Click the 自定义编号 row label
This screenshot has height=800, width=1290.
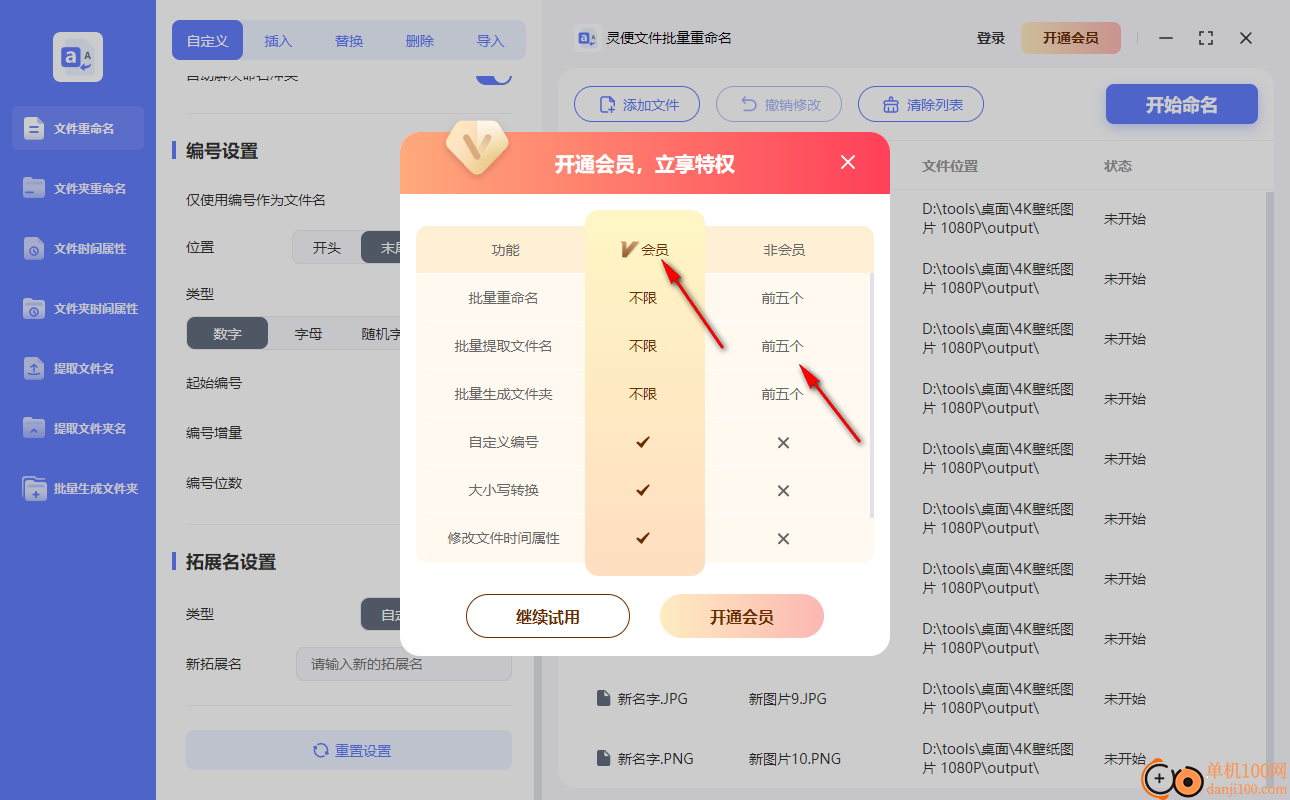point(503,442)
